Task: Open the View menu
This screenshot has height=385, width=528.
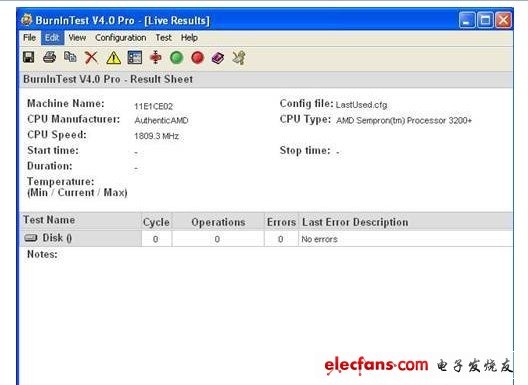Action: click(77, 37)
